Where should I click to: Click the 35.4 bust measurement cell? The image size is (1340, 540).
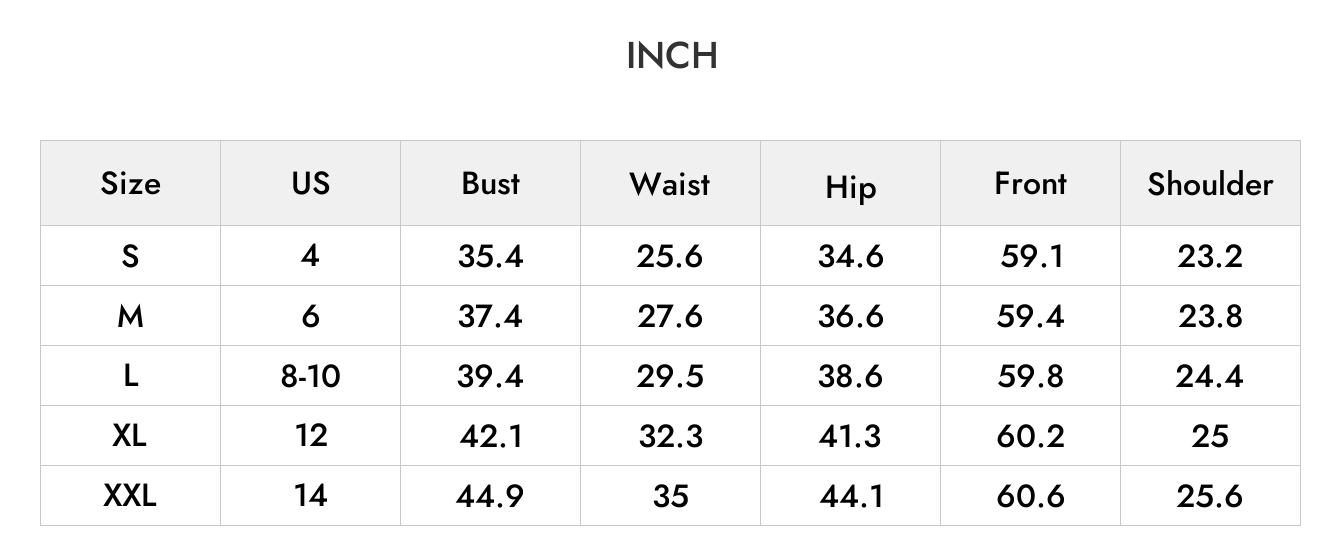(490, 256)
